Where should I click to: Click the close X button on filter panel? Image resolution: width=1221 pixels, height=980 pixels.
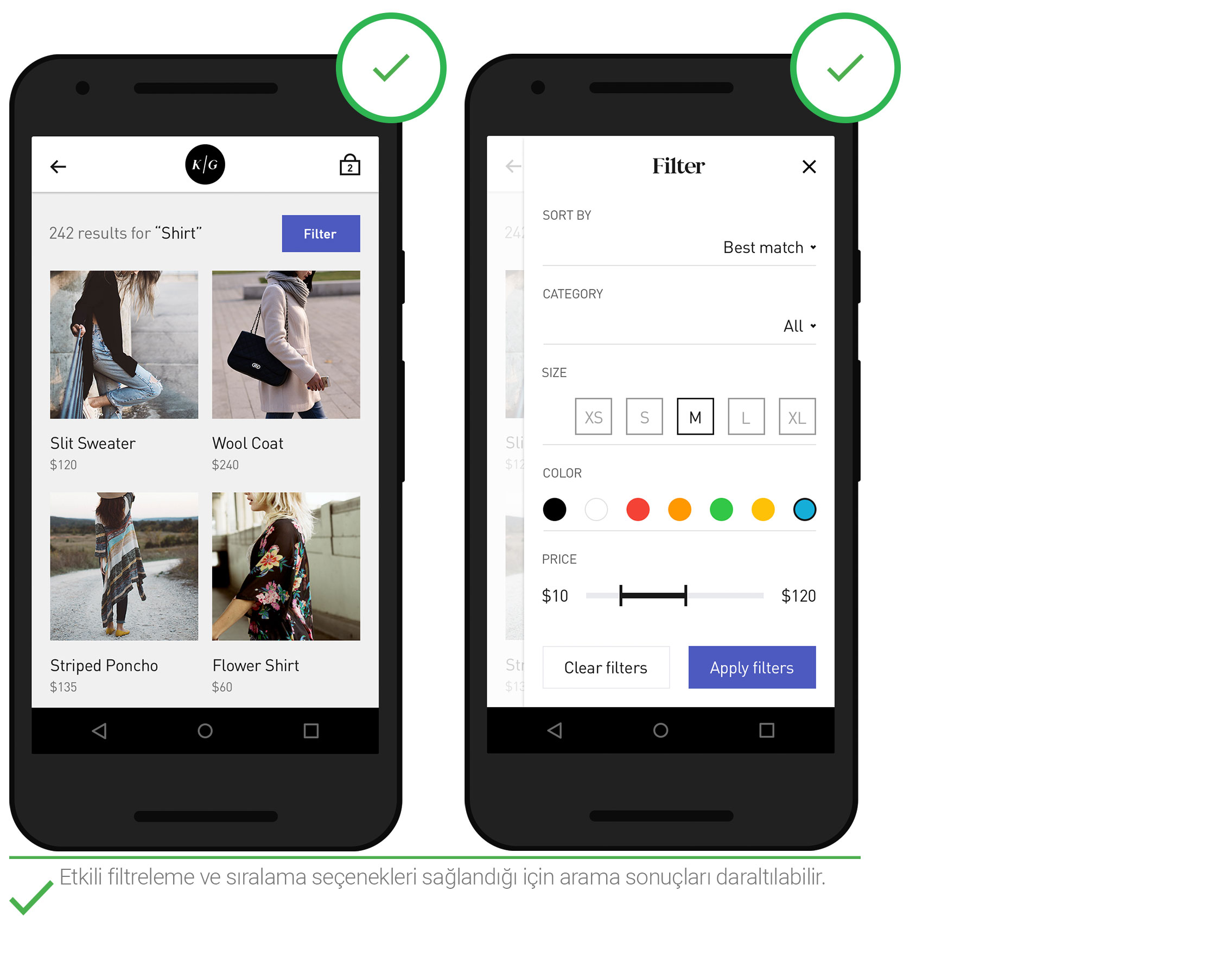click(811, 167)
